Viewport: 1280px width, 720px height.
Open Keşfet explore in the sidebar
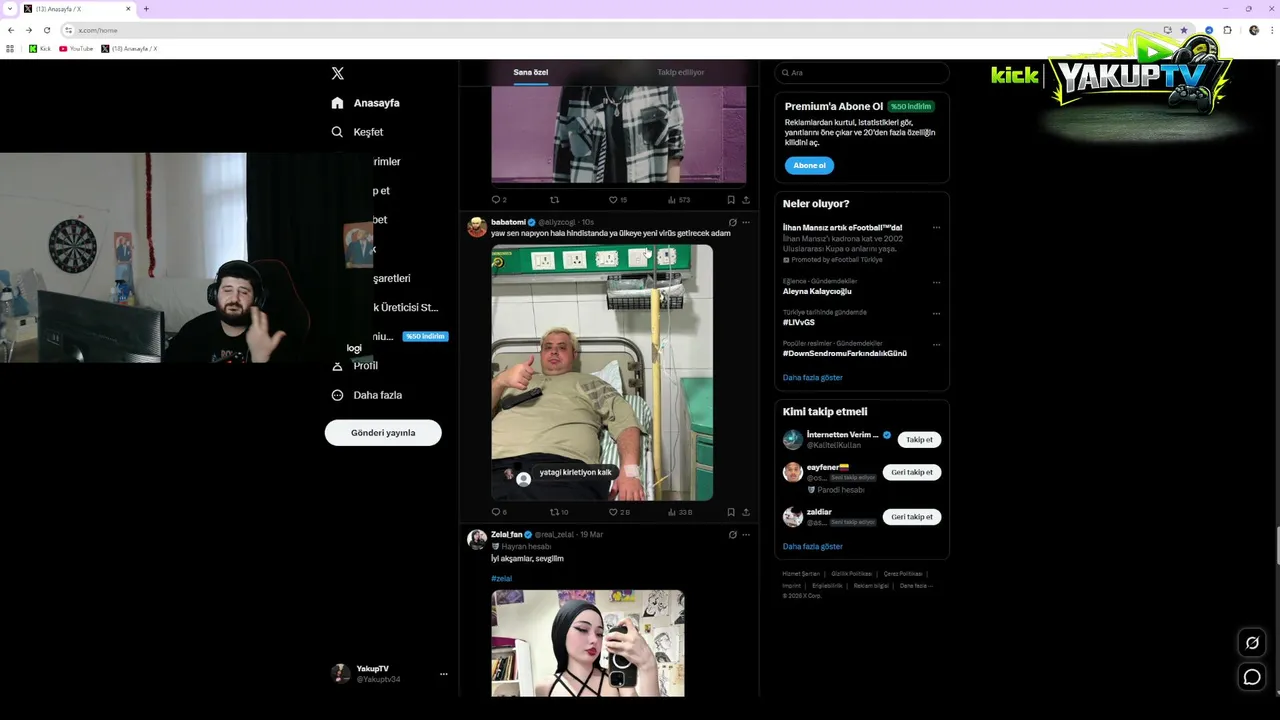coord(357,132)
